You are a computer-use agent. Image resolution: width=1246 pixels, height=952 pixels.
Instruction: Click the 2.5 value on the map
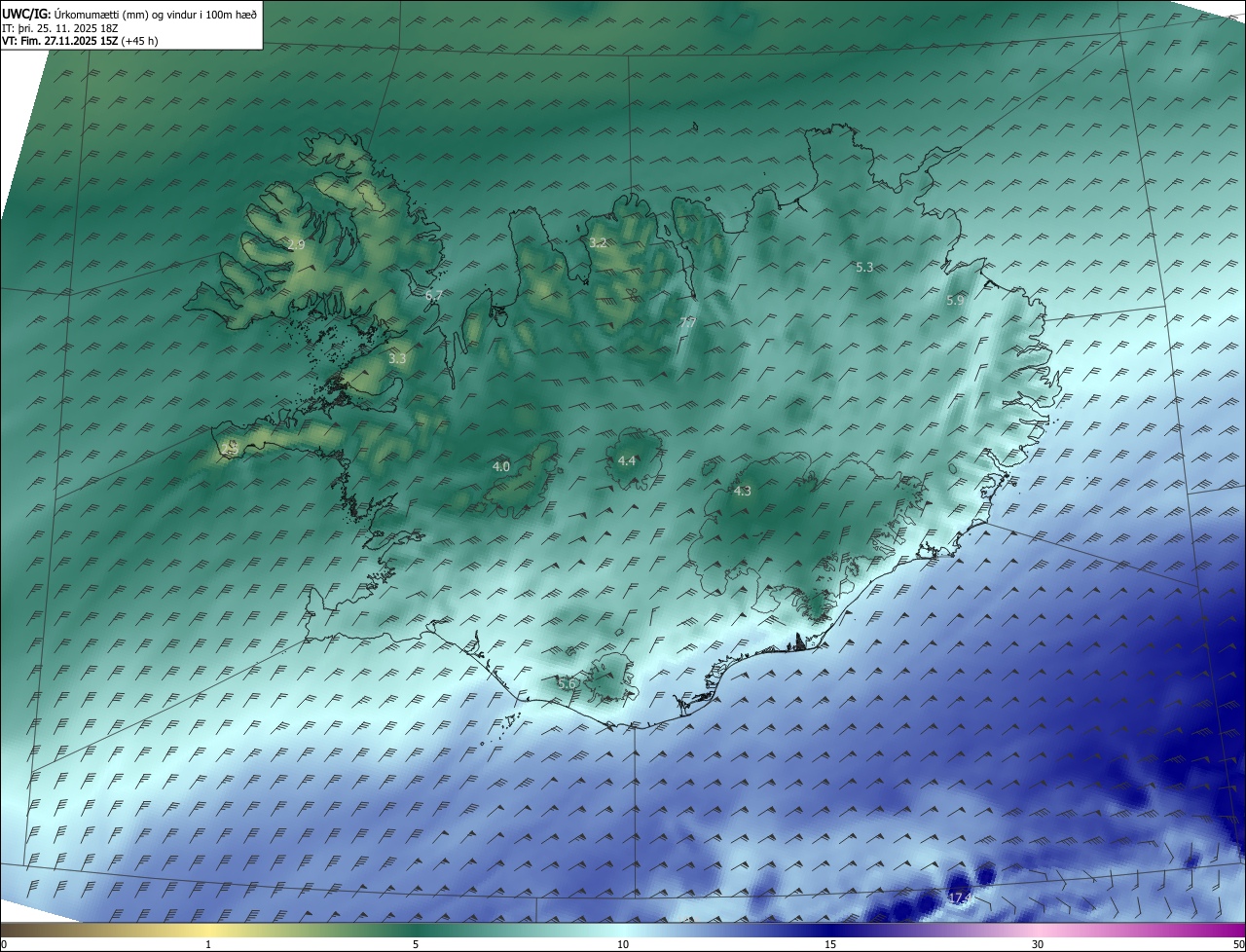pos(231,448)
